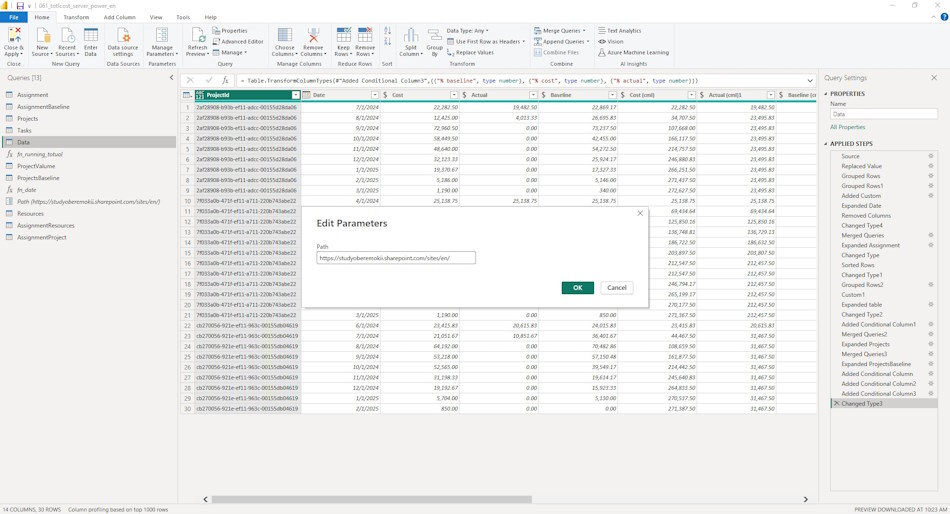Collapse the Queries pane

pyautogui.click(x=171, y=78)
